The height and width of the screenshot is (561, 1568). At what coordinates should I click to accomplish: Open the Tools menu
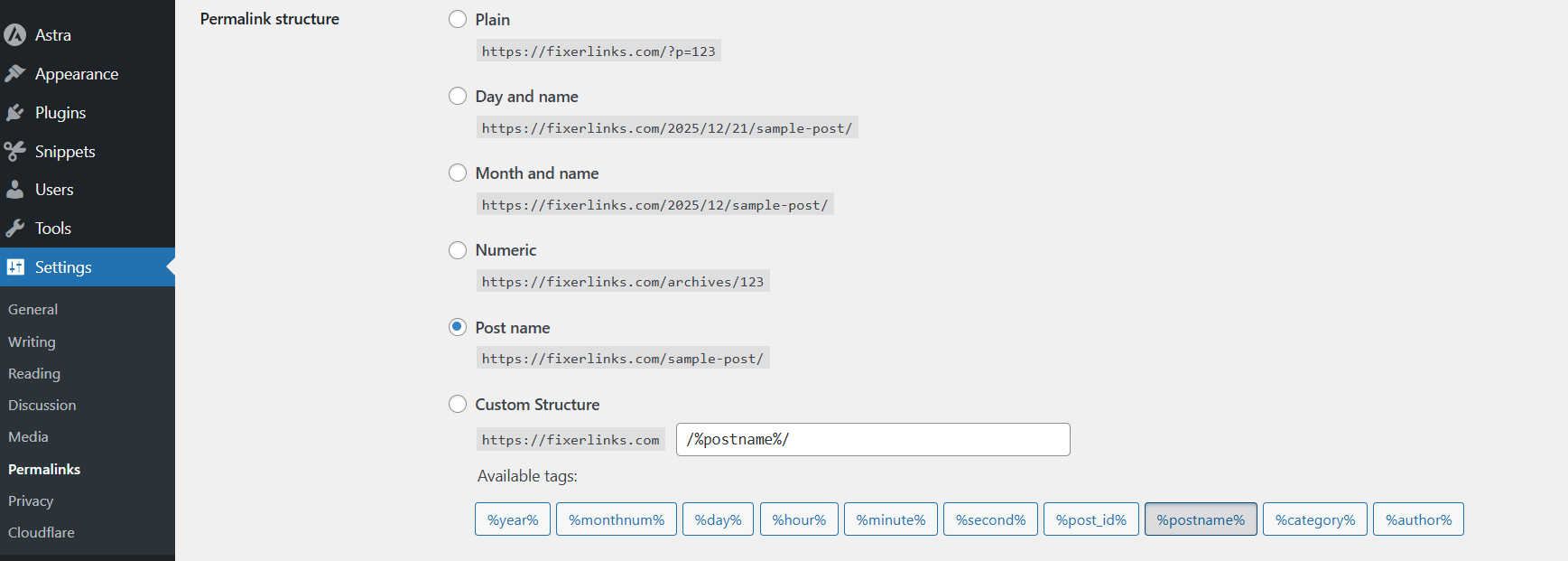pyautogui.click(x=88, y=229)
